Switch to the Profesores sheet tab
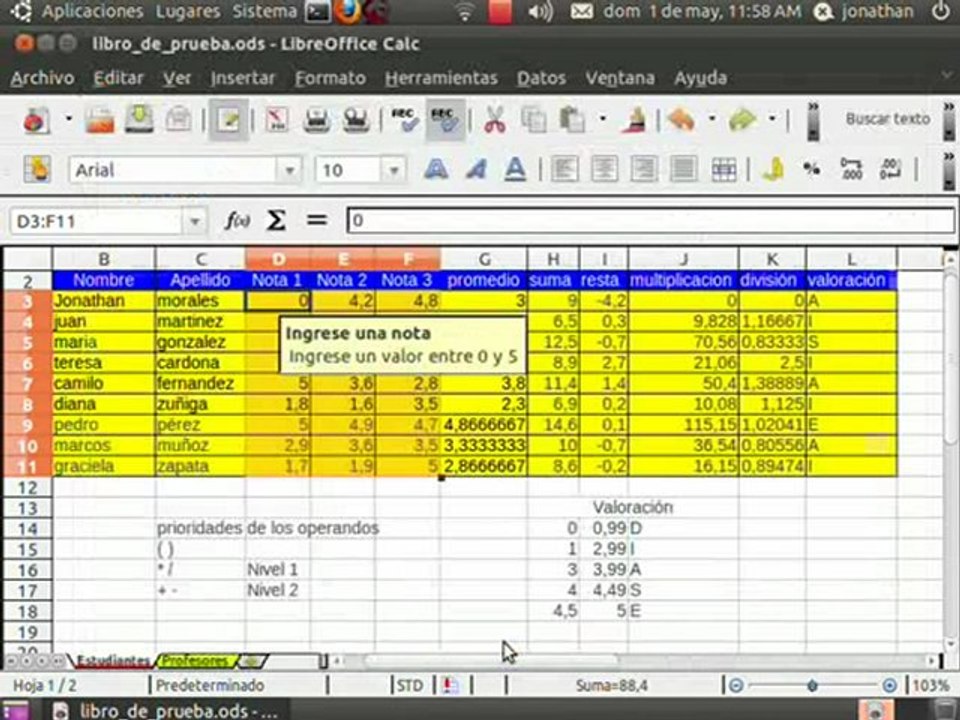960x720 pixels. pyautogui.click(x=197, y=661)
